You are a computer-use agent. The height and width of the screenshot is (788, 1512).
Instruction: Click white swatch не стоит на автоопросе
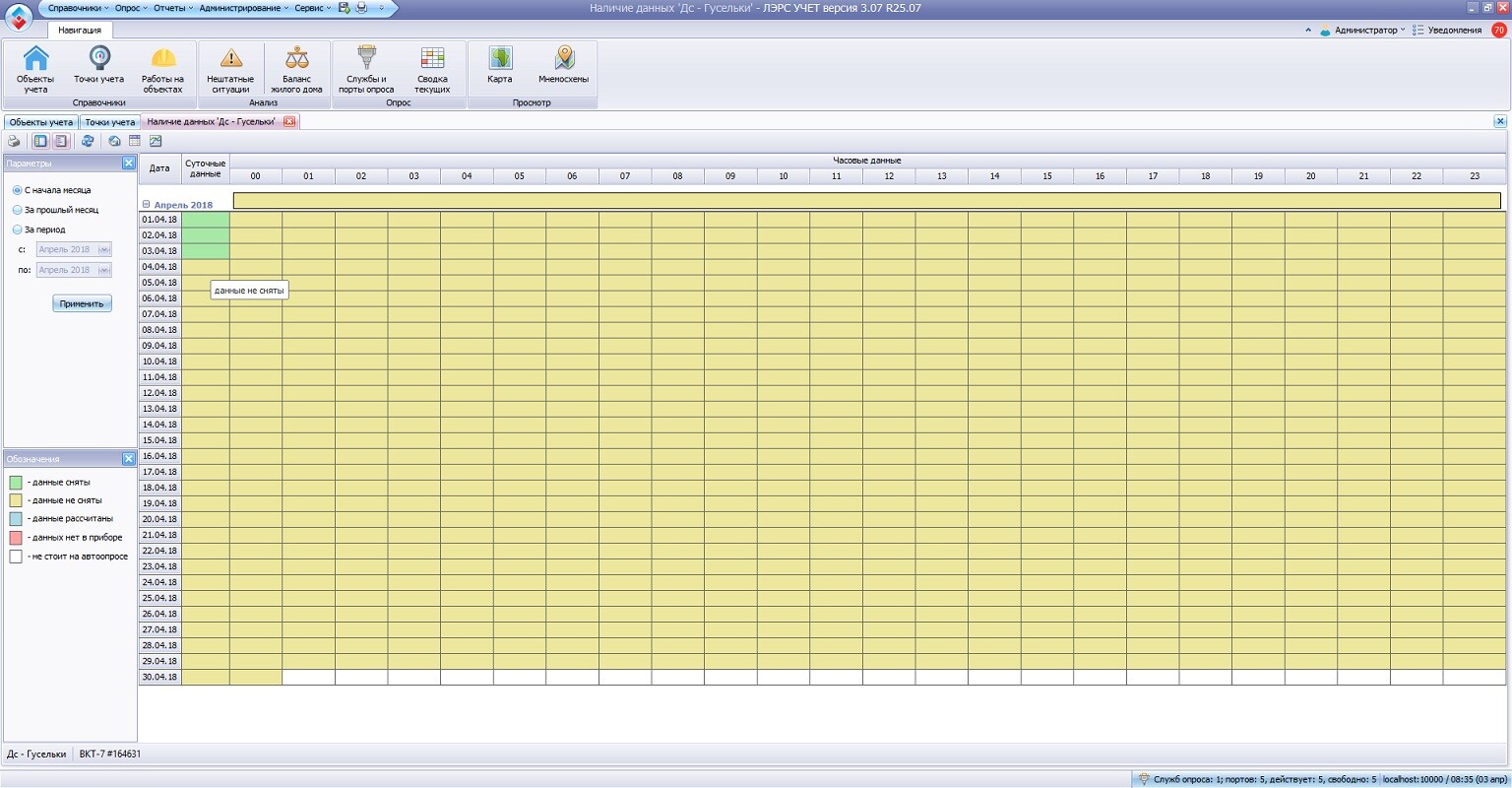click(x=16, y=557)
